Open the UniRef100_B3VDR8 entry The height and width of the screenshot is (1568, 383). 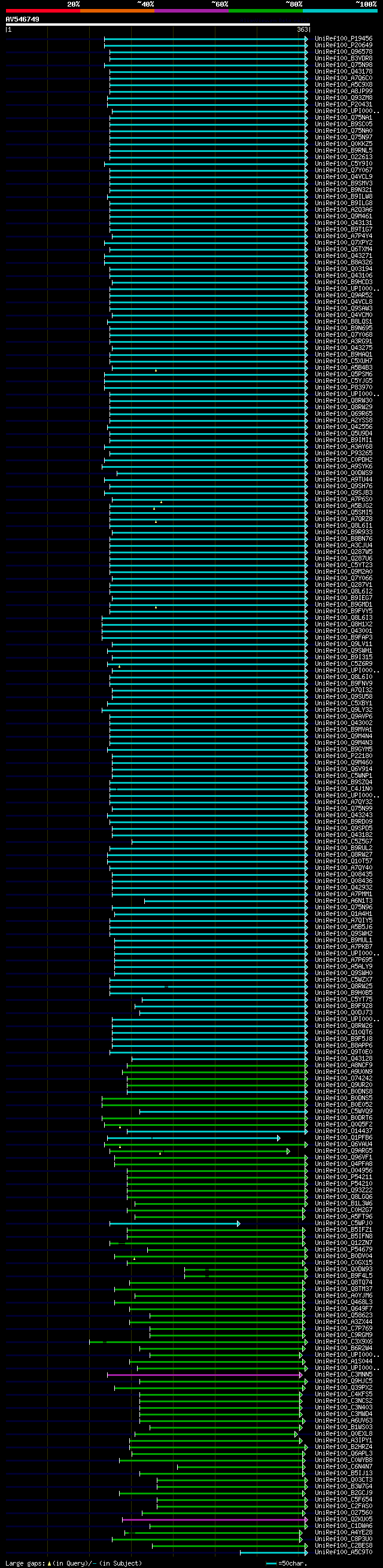point(344,59)
